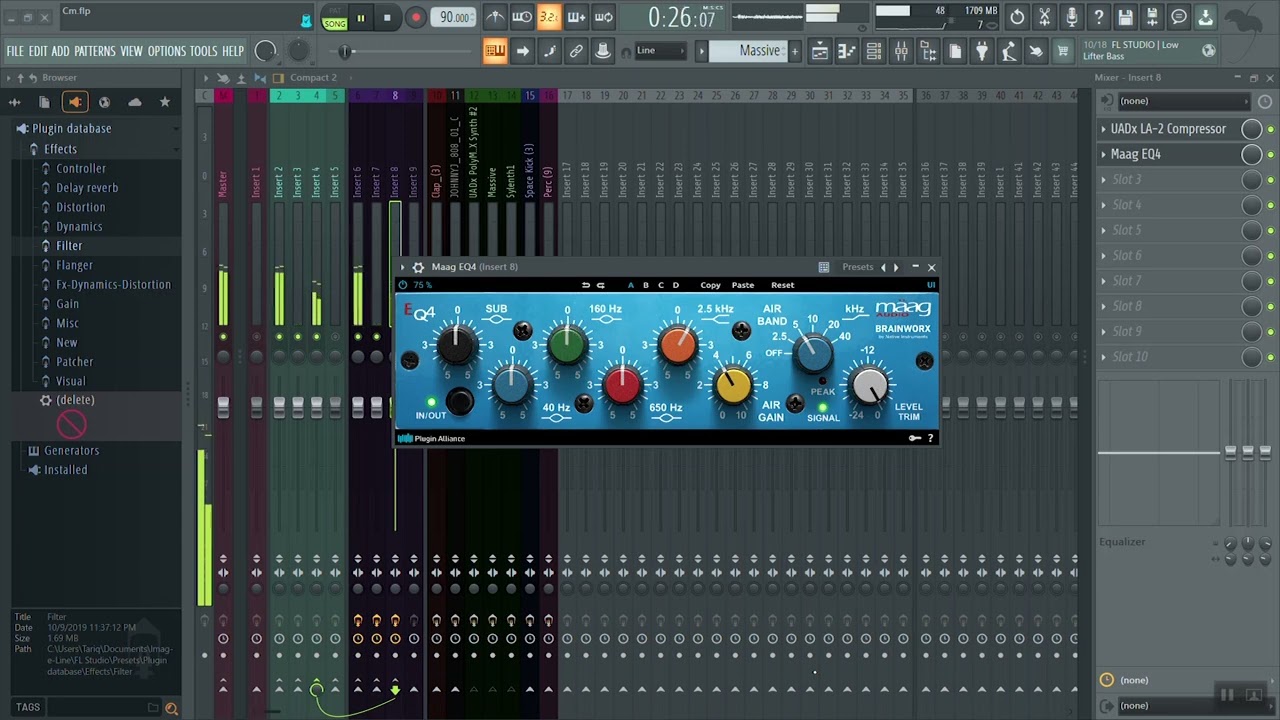Open the FILE menu
The width and height of the screenshot is (1280, 720).
click(x=15, y=51)
